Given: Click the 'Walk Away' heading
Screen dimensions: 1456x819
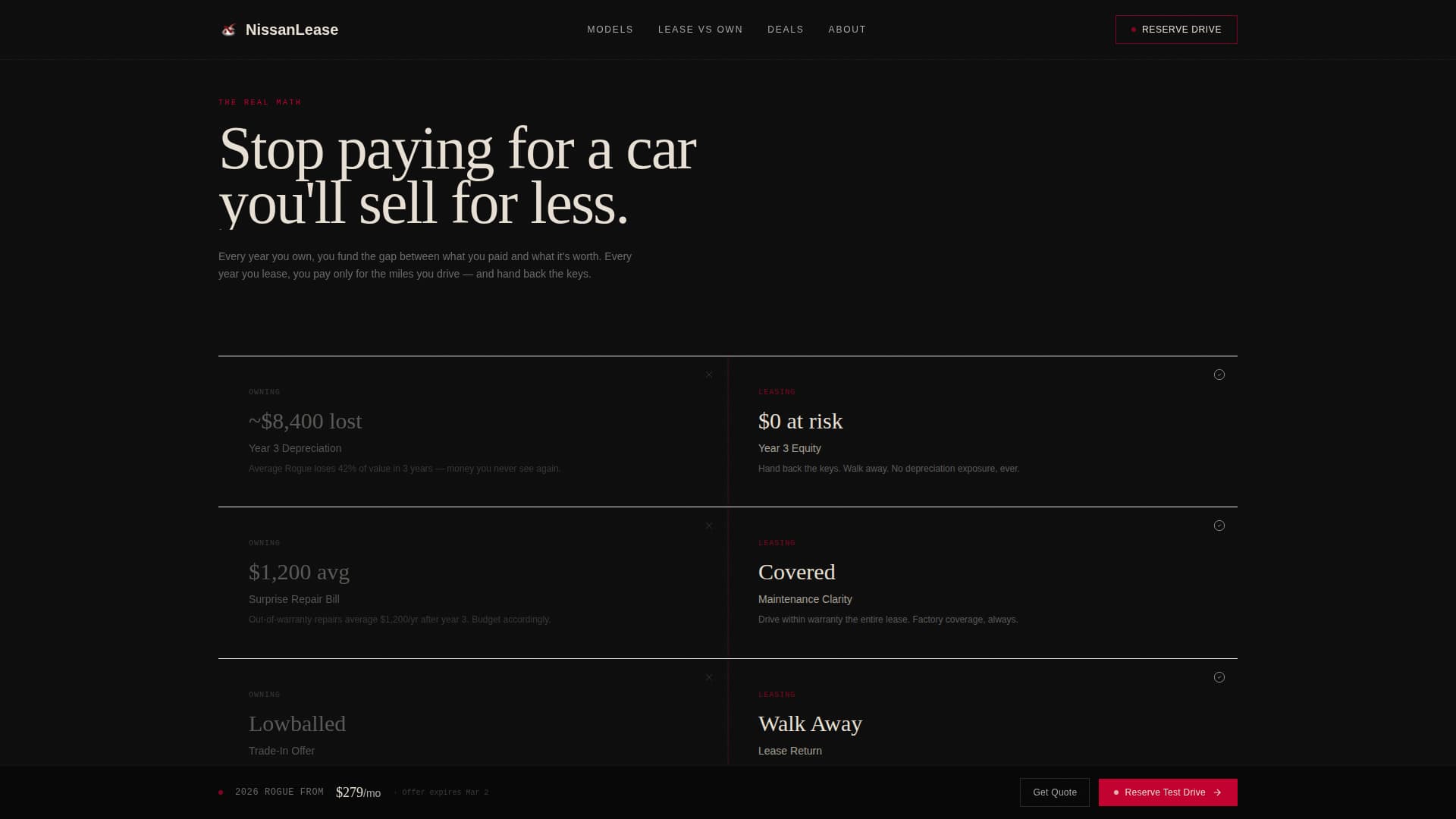Looking at the screenshot, I should pos(810,723).
